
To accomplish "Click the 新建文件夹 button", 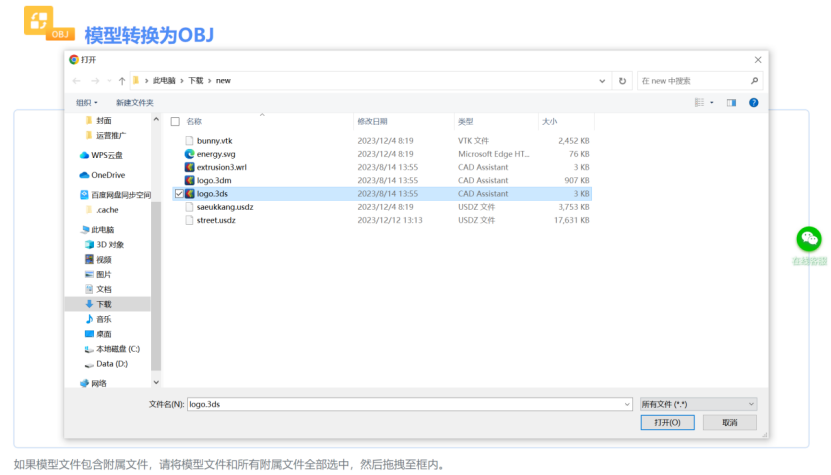I will pos(135,102).
